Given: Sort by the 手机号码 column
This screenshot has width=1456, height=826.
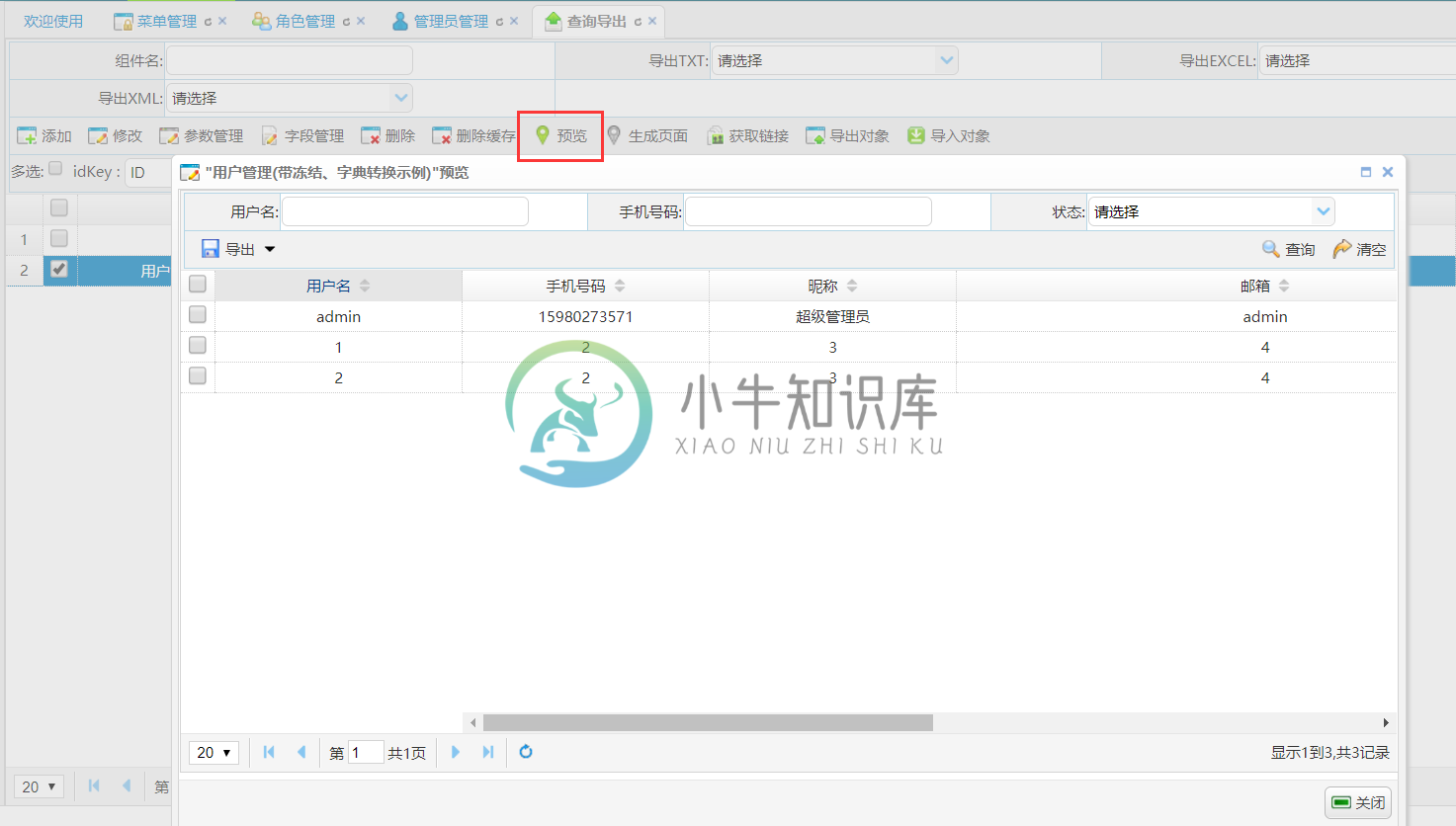Looking at the screenshot, I should tap(585, 286).
